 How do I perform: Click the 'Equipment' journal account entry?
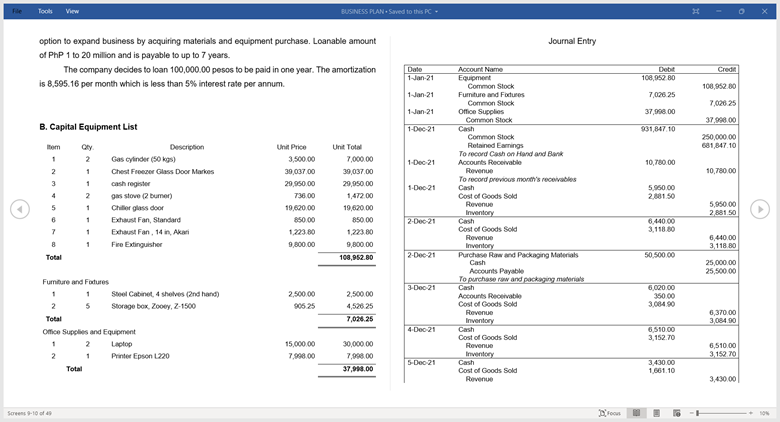tap(475, 78)
